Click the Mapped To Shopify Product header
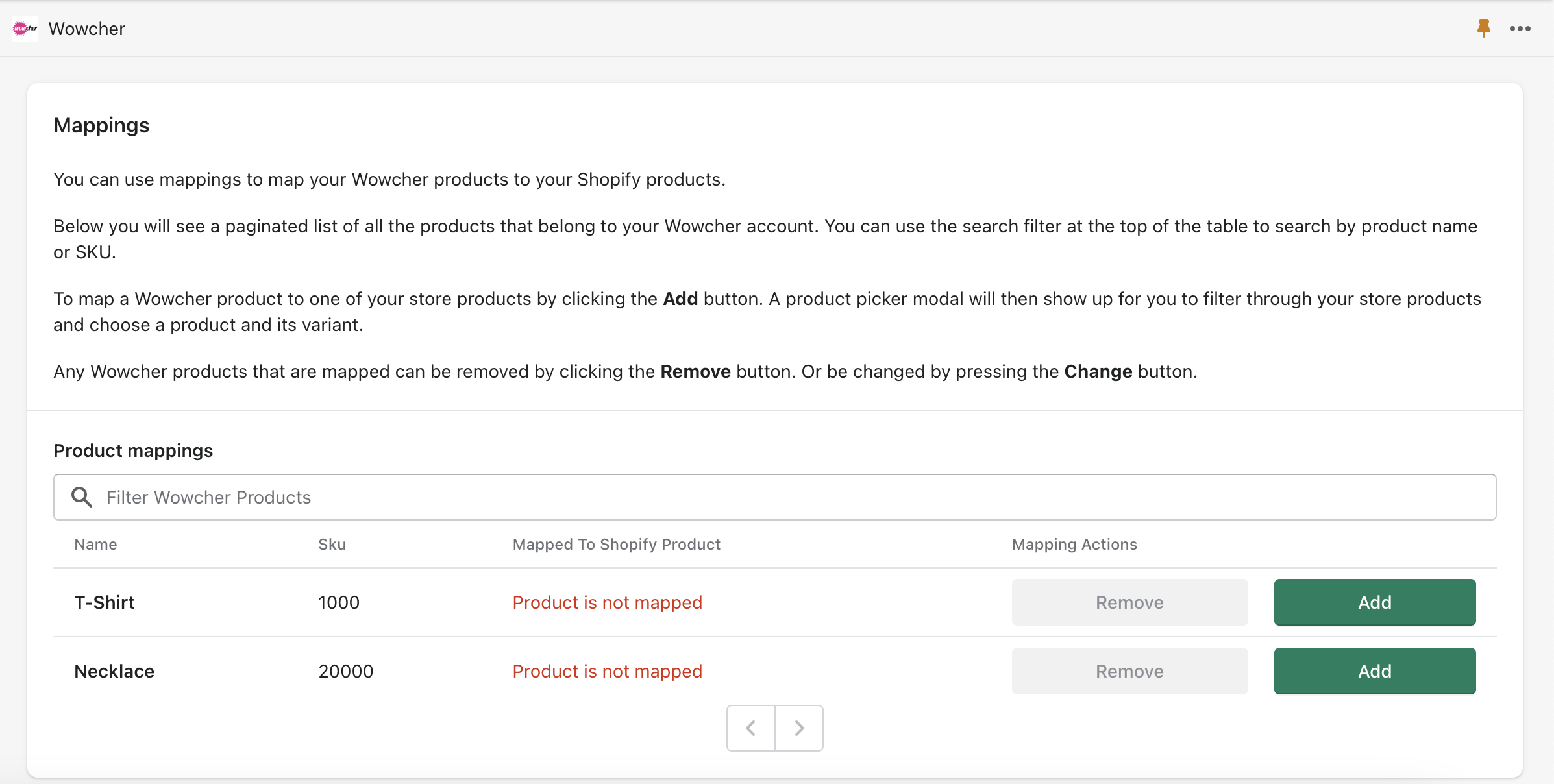The image size is (1554, 784). click(616, 545)
